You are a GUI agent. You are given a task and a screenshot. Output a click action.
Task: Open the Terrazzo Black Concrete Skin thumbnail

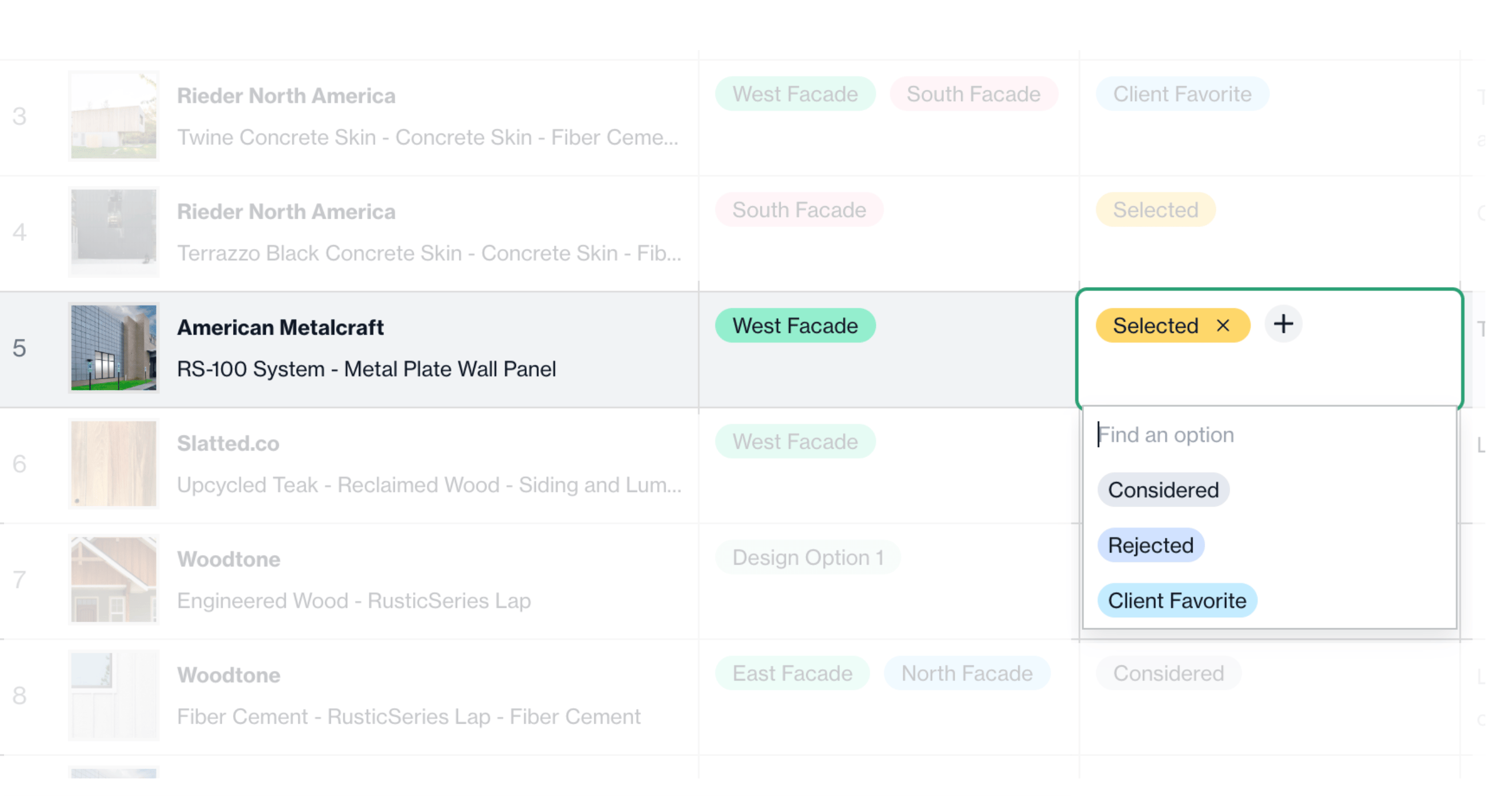tap(114, 232)
